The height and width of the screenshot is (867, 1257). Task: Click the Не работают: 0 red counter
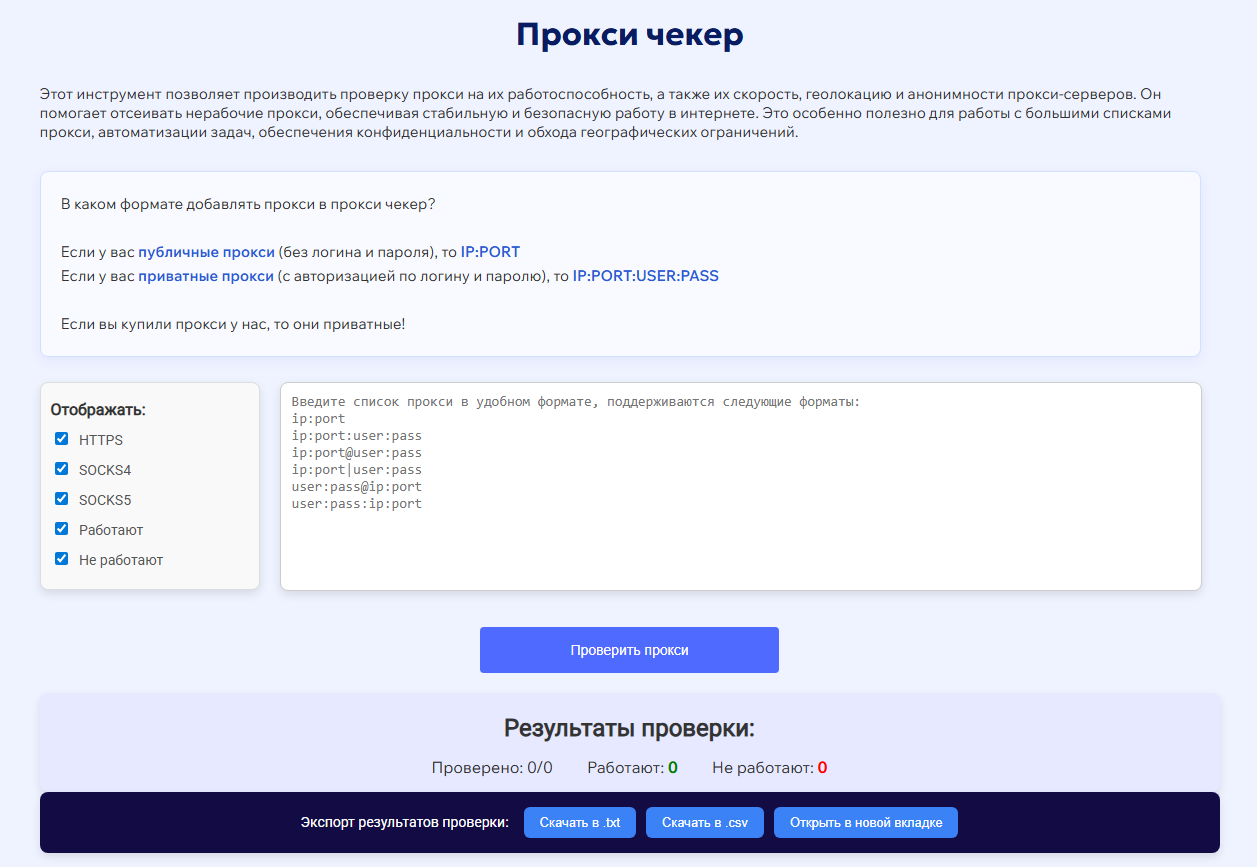coord(770,768)
